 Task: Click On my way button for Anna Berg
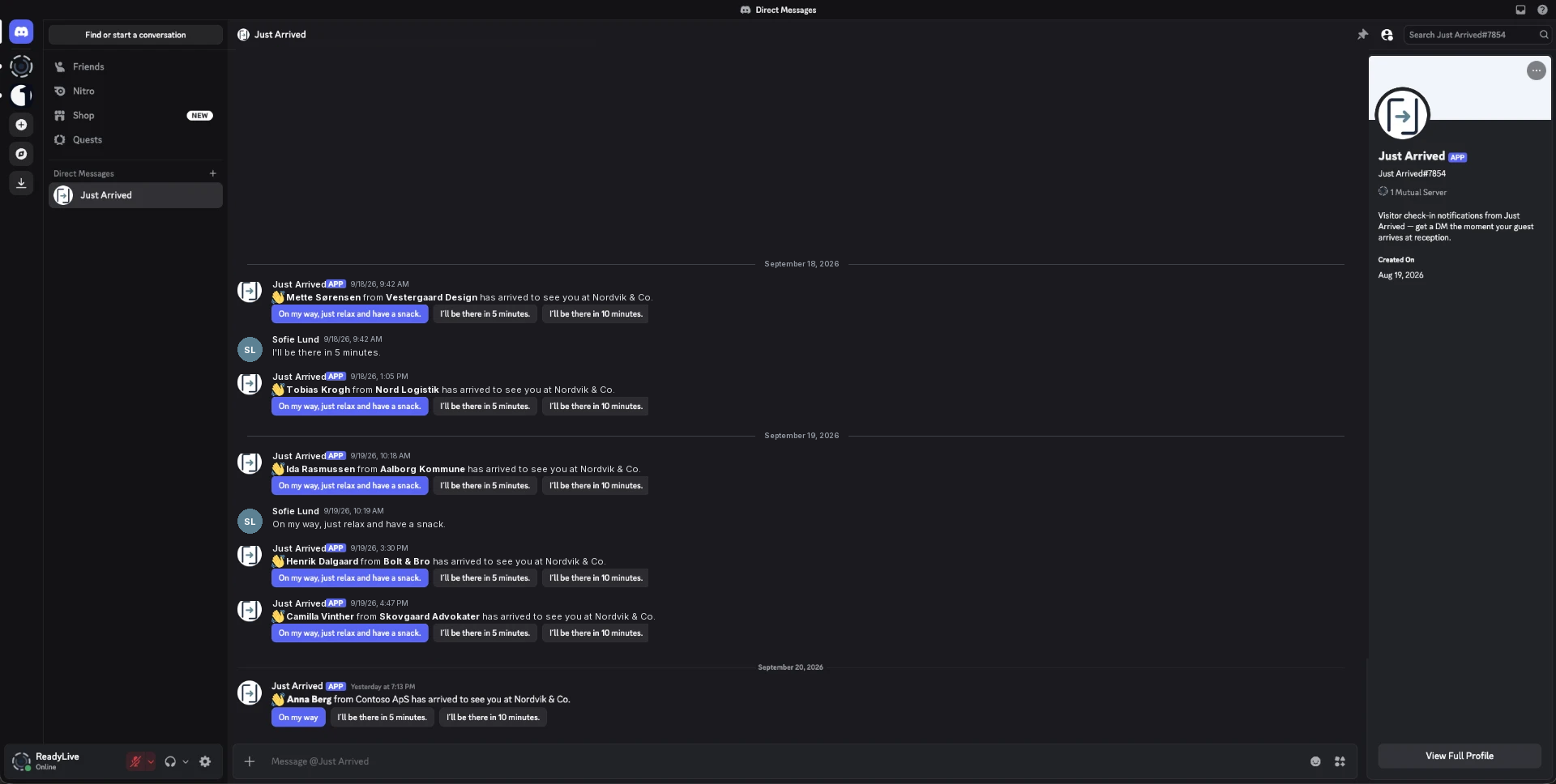[x=298, y=718]
